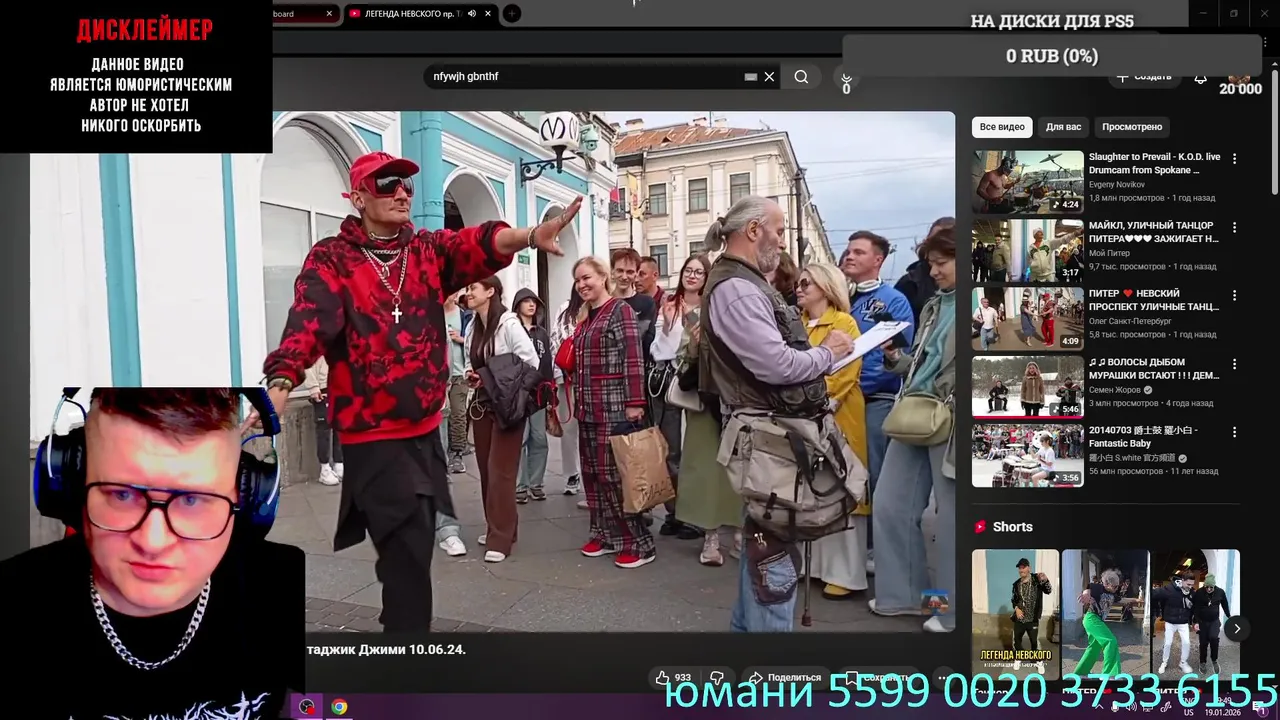1280x720 pixels.
Task: Open the clock showing 19.01.2026
Action: (1222, 707)
